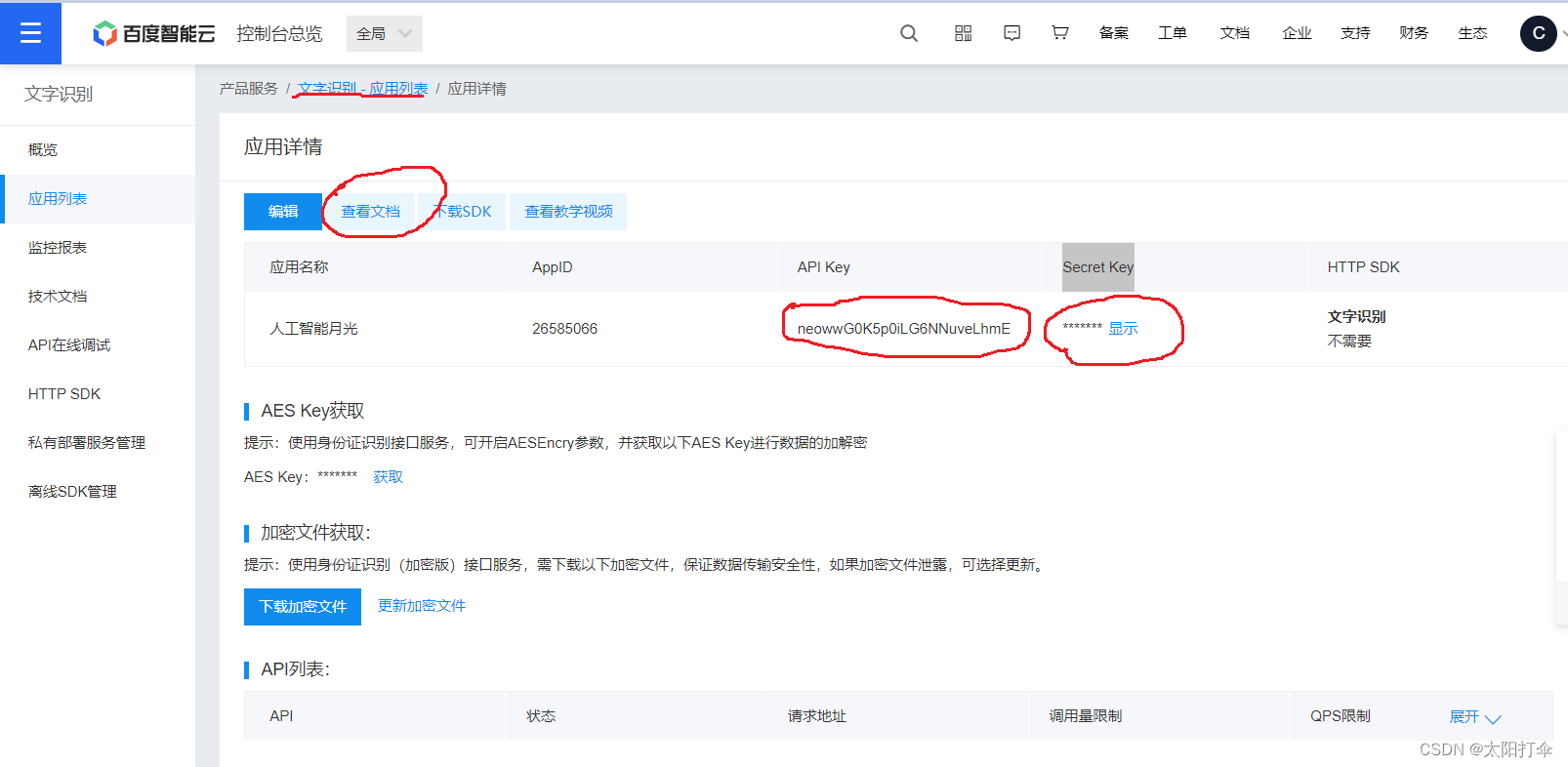Click the QPS限制 column header
The image size is (1568, 767).
pyautogui.click(x=1341, y=716)
